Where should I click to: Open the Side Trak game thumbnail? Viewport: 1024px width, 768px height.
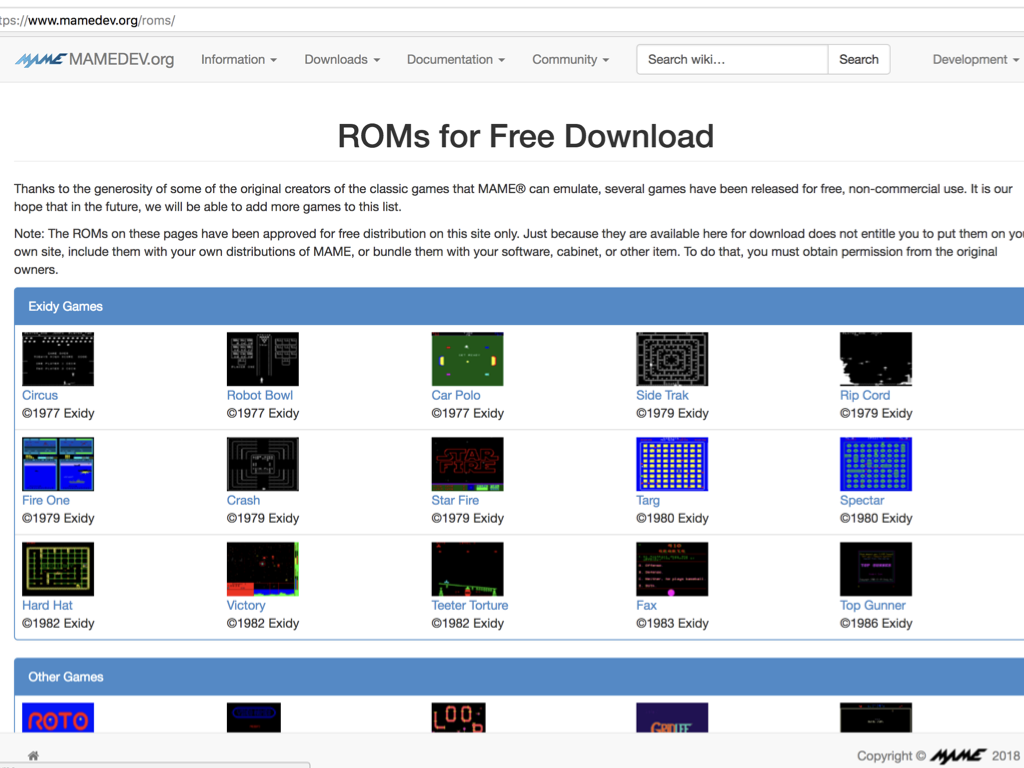pos(672,359)
